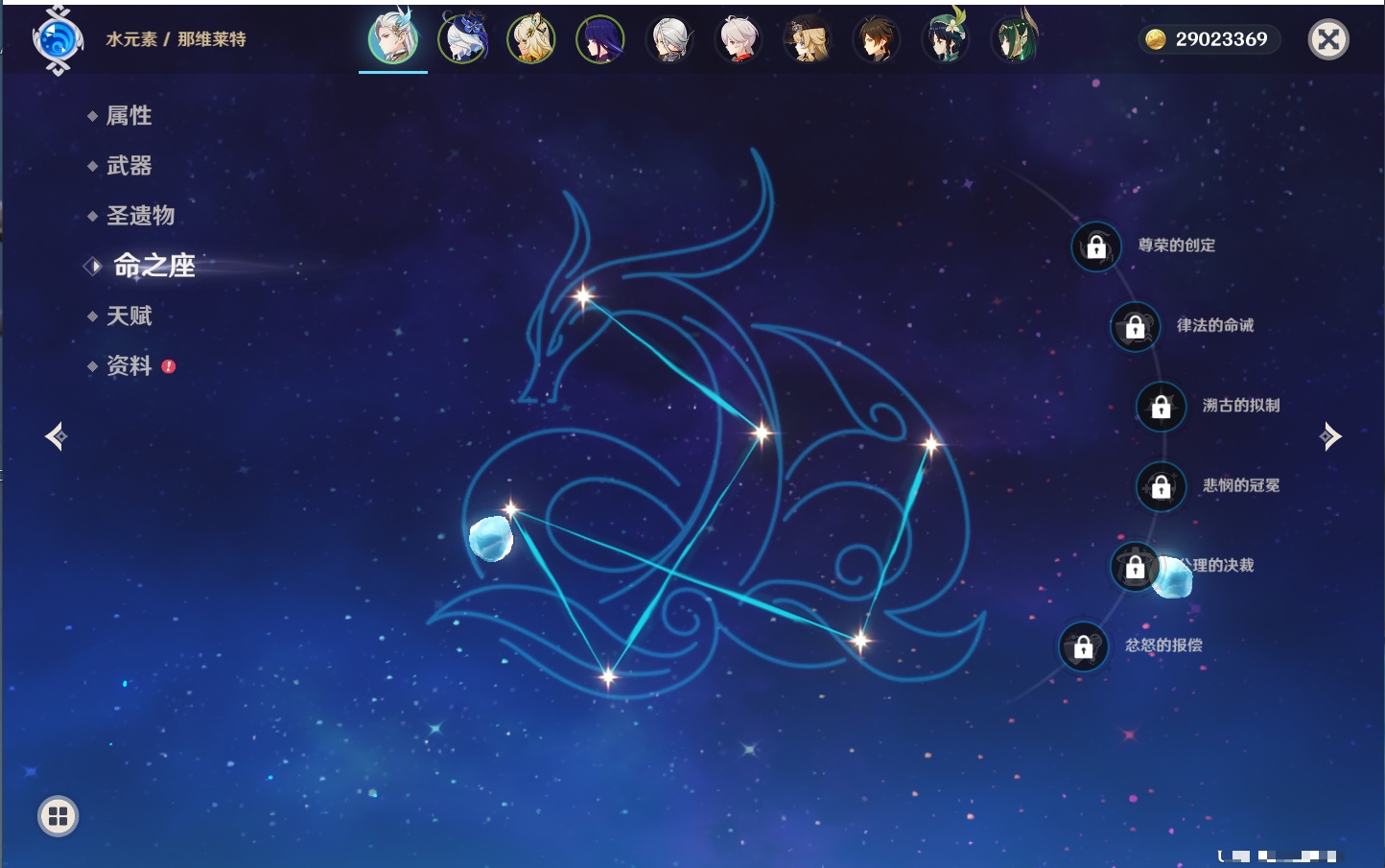Open the locked 溯古的拟制 constellation node
1385x868 pixels.
tap(1161, 407)
